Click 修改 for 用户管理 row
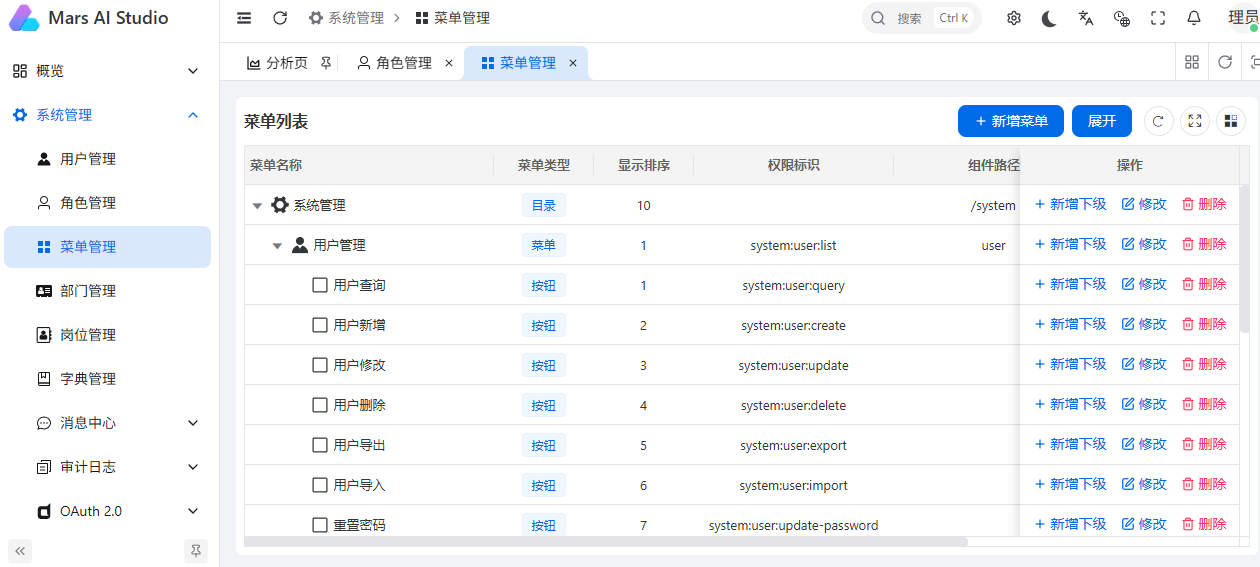 pyautogui.click(x=1144, y=244)
